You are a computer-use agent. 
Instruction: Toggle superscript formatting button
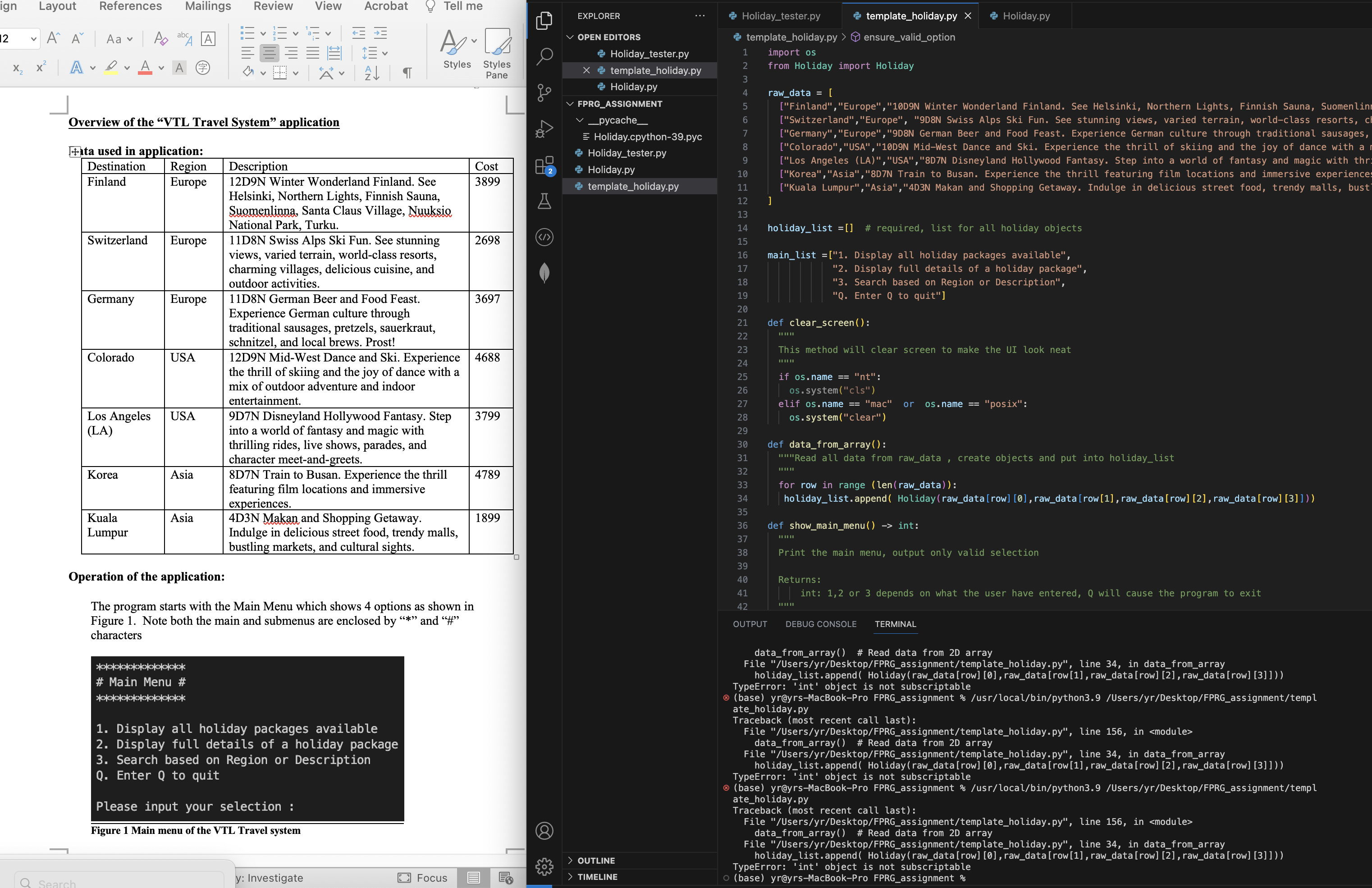[x=41, y=68]
